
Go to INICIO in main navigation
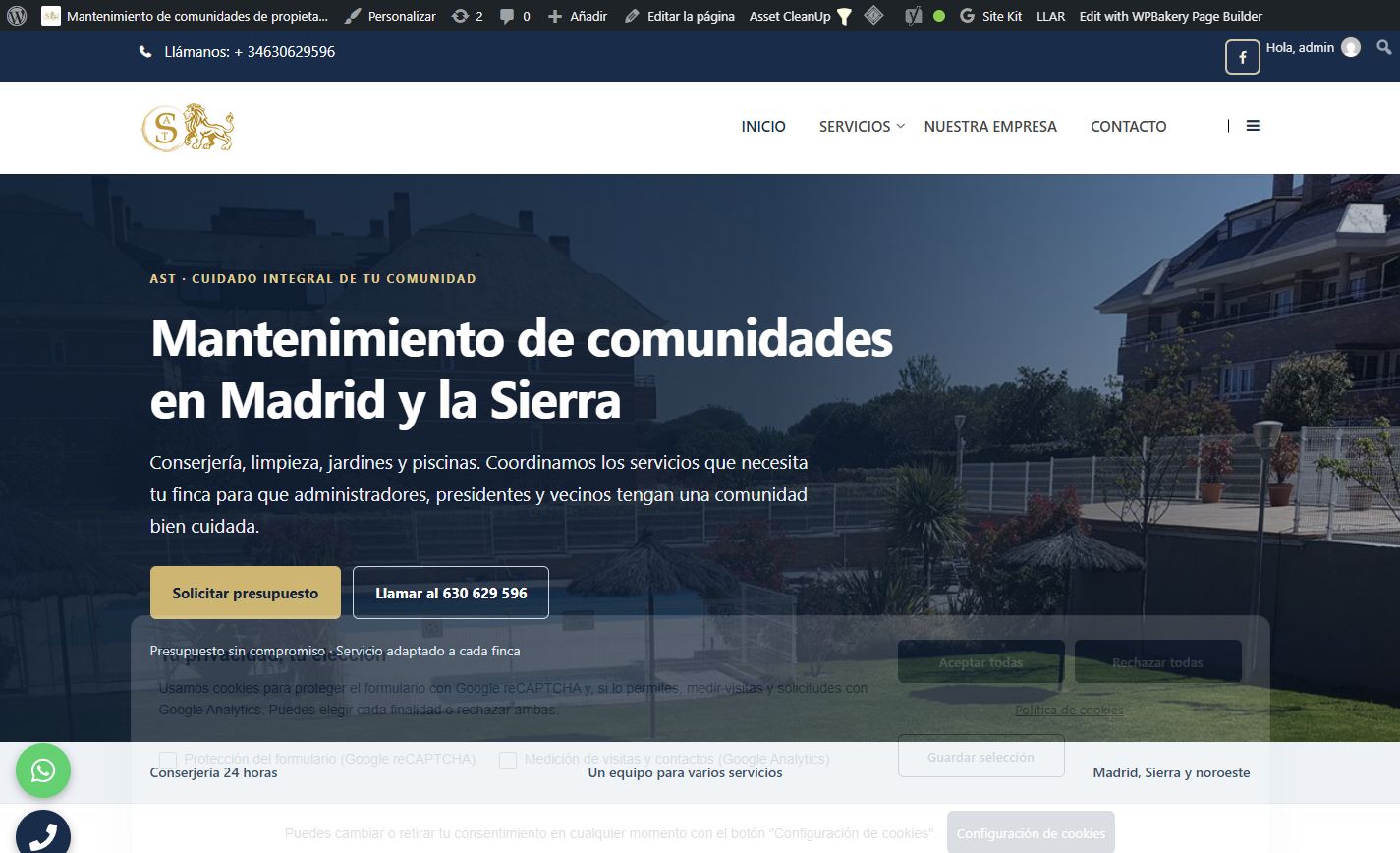click(763, 126)
